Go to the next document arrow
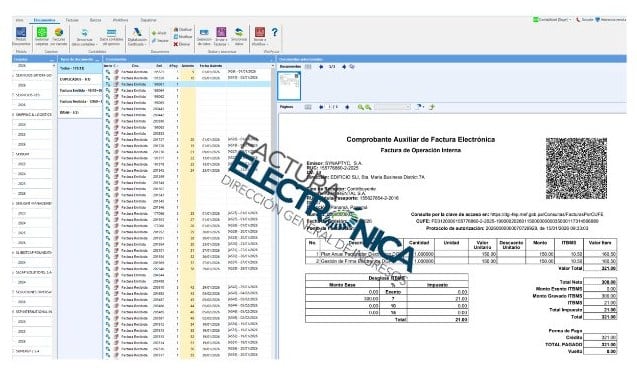The image size is (637, 371). click(x=344, y=67)
